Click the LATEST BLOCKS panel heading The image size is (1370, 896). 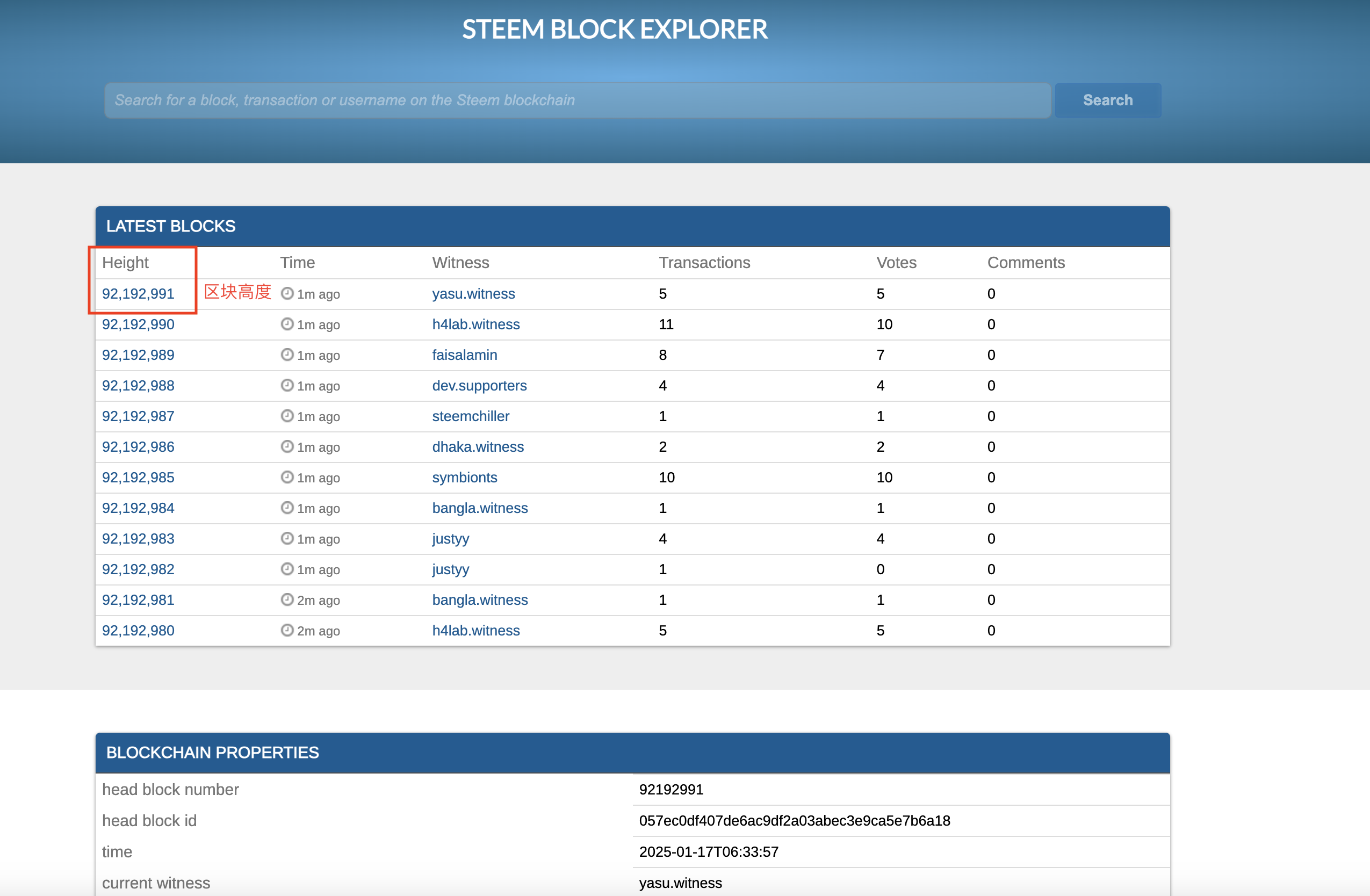pos(171,226)
